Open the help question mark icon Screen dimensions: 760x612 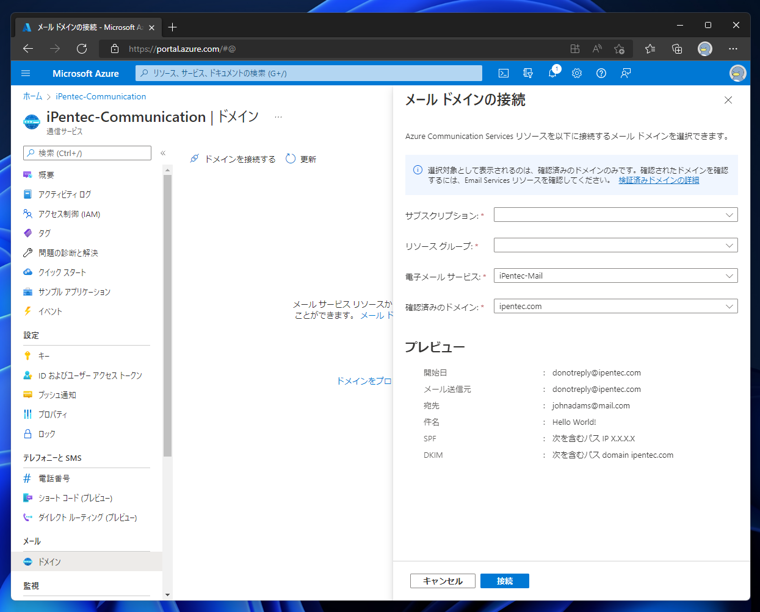tap(601, 73)
